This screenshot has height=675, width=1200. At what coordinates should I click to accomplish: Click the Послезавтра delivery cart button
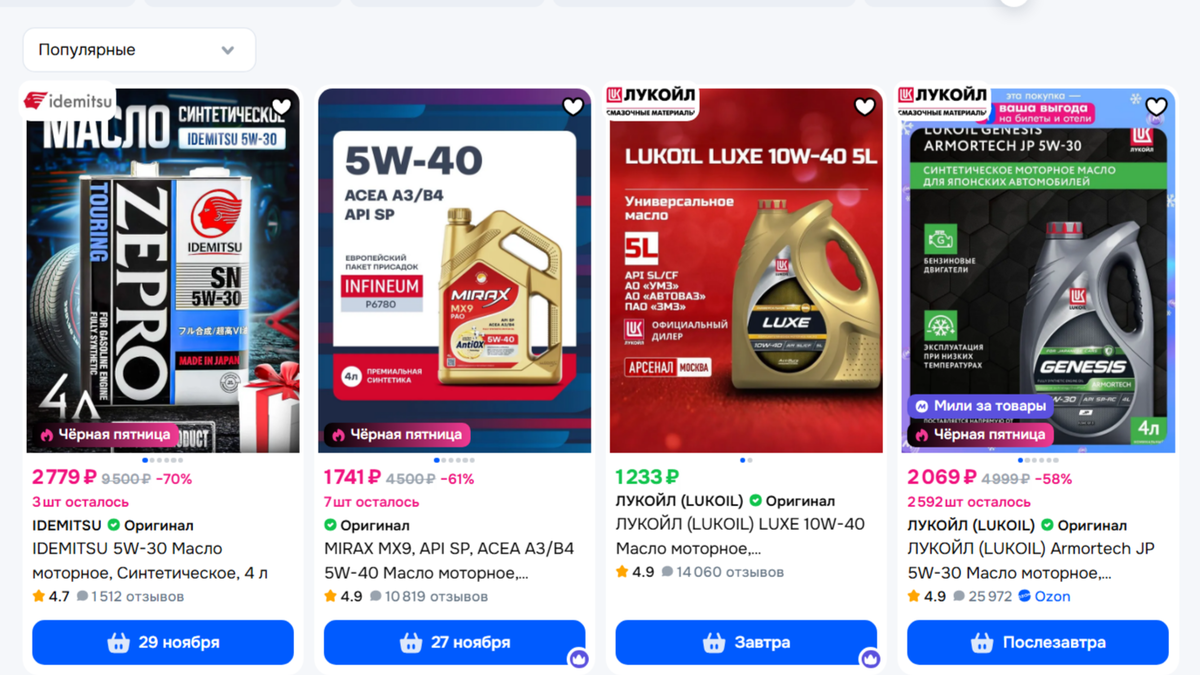click(x=1038, y=643)
